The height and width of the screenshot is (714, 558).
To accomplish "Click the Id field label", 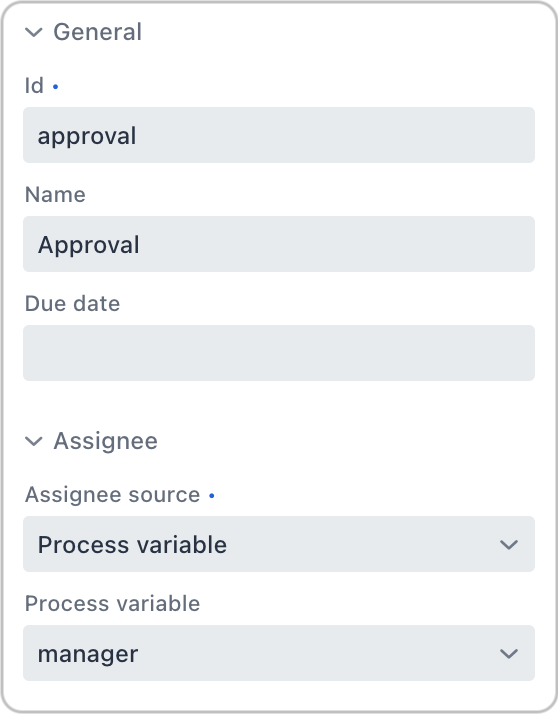I will click(34, 86).
